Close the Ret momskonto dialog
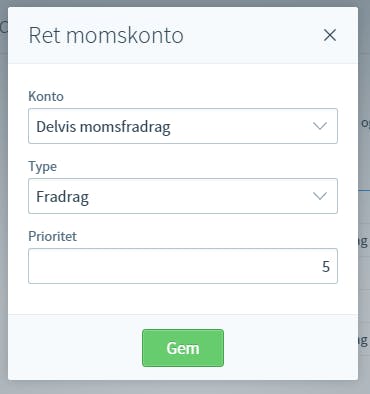Viewport: 370px width, 394px height. (x=330, y=35)
